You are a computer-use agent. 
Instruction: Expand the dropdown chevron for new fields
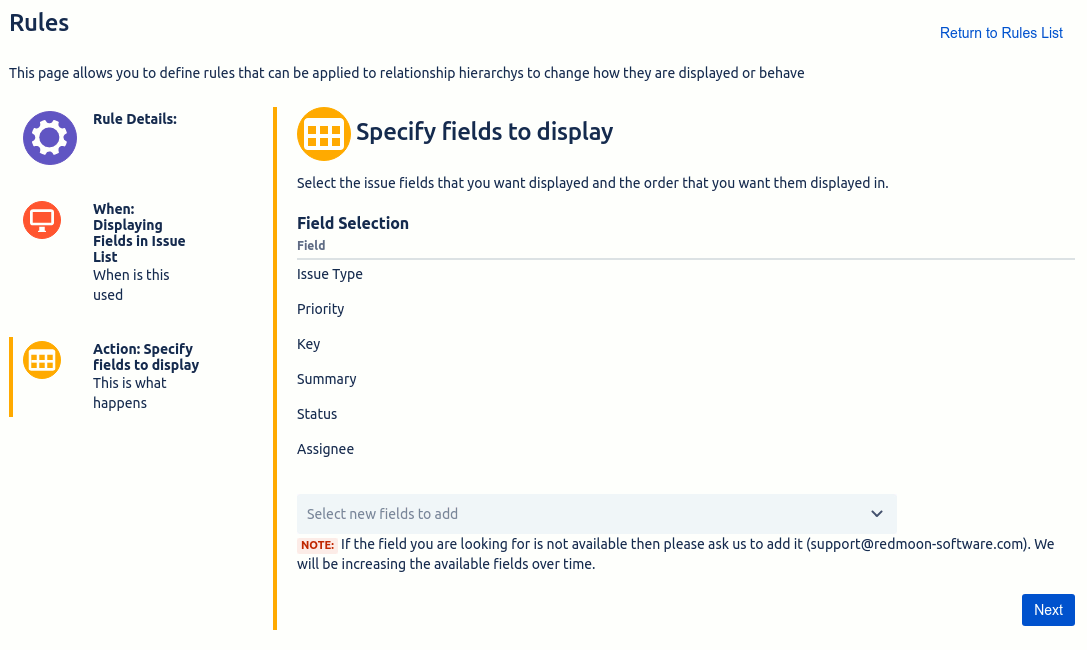[x=877, y=514]
